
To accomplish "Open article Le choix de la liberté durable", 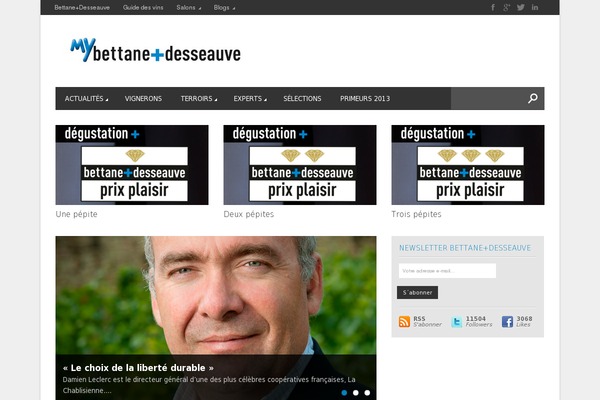I will coord(138,368).
